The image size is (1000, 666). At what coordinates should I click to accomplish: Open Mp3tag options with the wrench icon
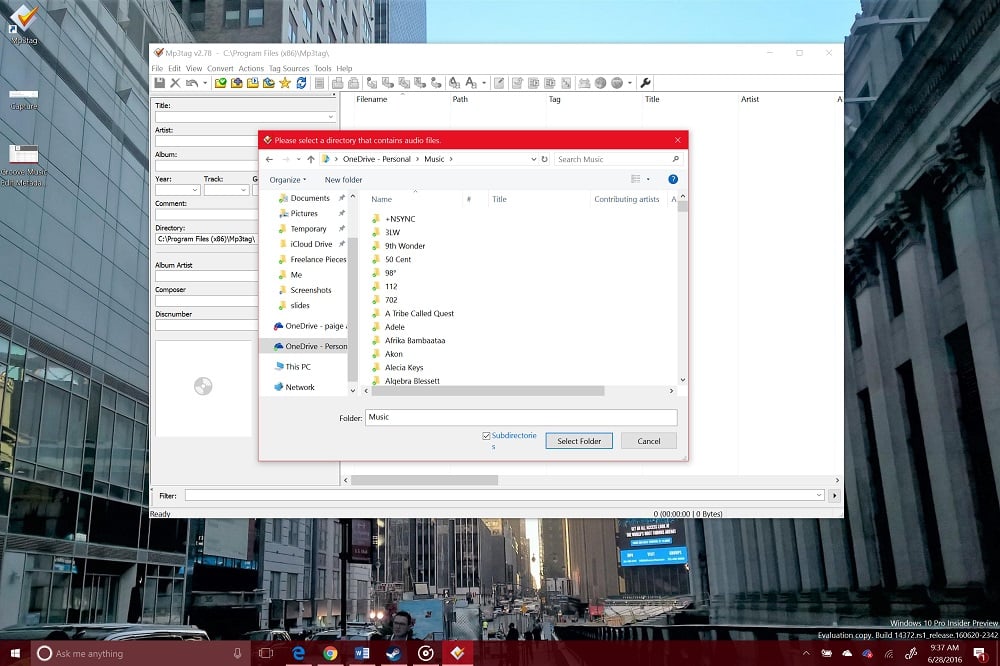click(x=644, y=83)
